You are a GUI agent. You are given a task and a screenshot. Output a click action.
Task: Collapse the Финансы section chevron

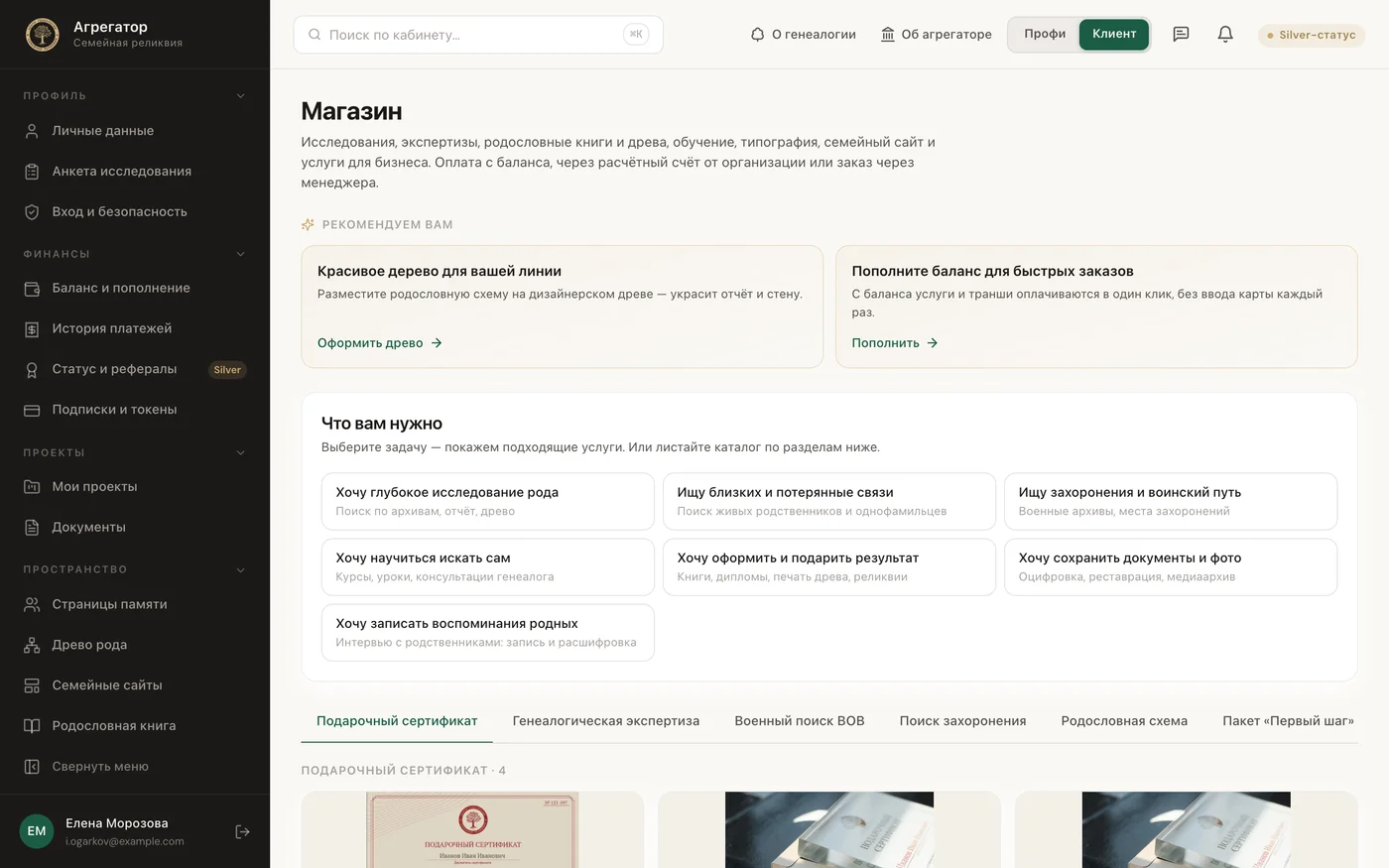[240, 254]
